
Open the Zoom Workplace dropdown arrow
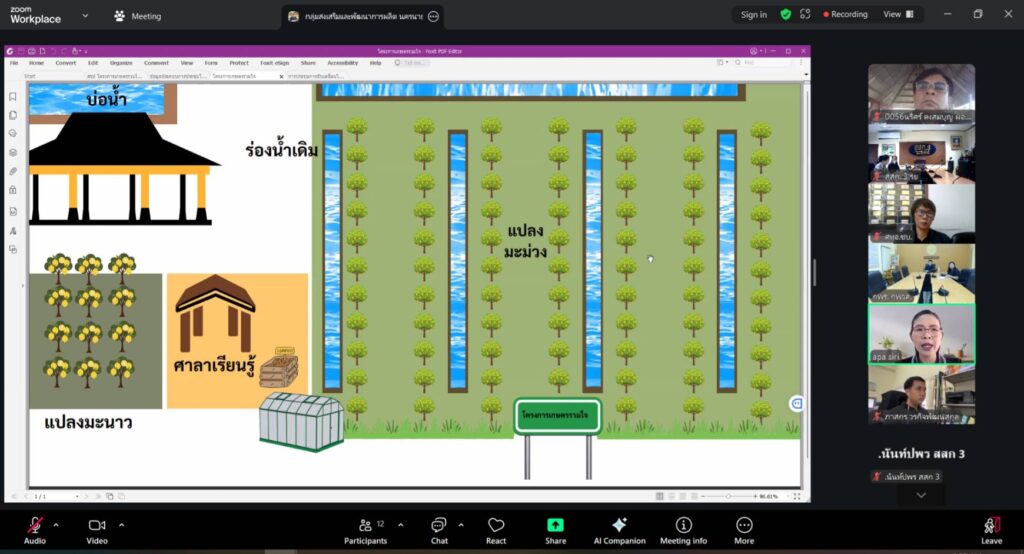pyautogui.click(x=85, y=16)
